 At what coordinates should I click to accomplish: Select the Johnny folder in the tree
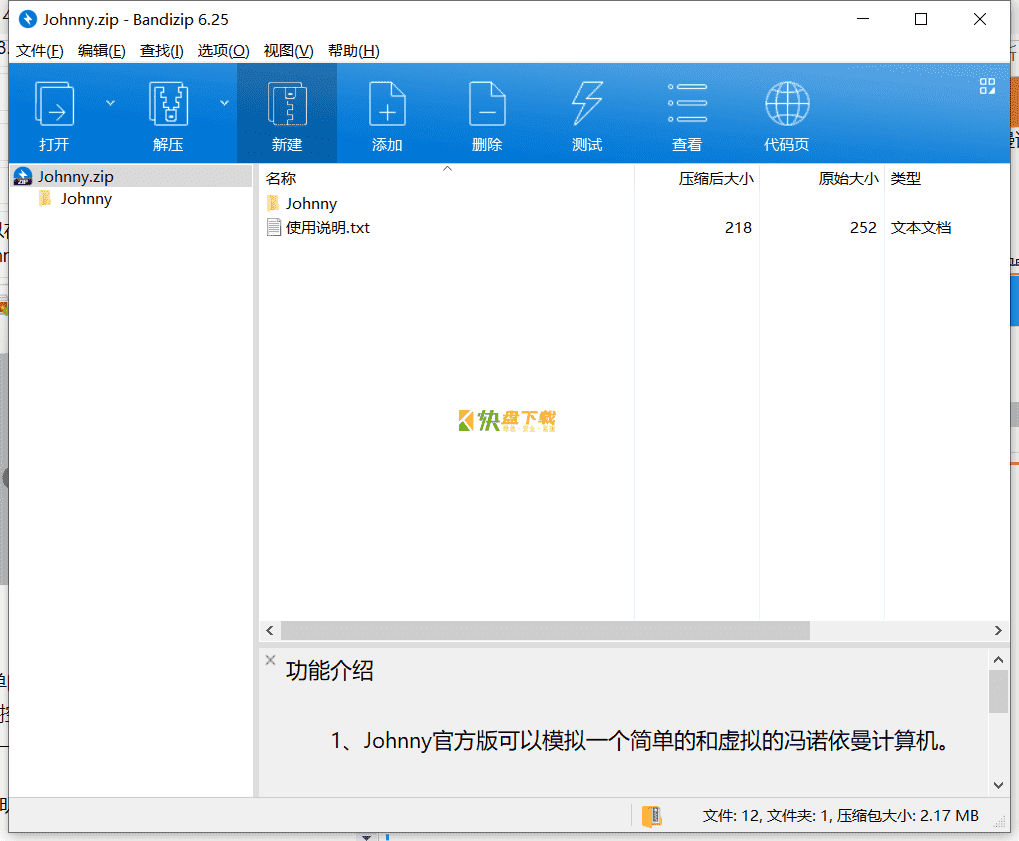[x=86, y=199]
